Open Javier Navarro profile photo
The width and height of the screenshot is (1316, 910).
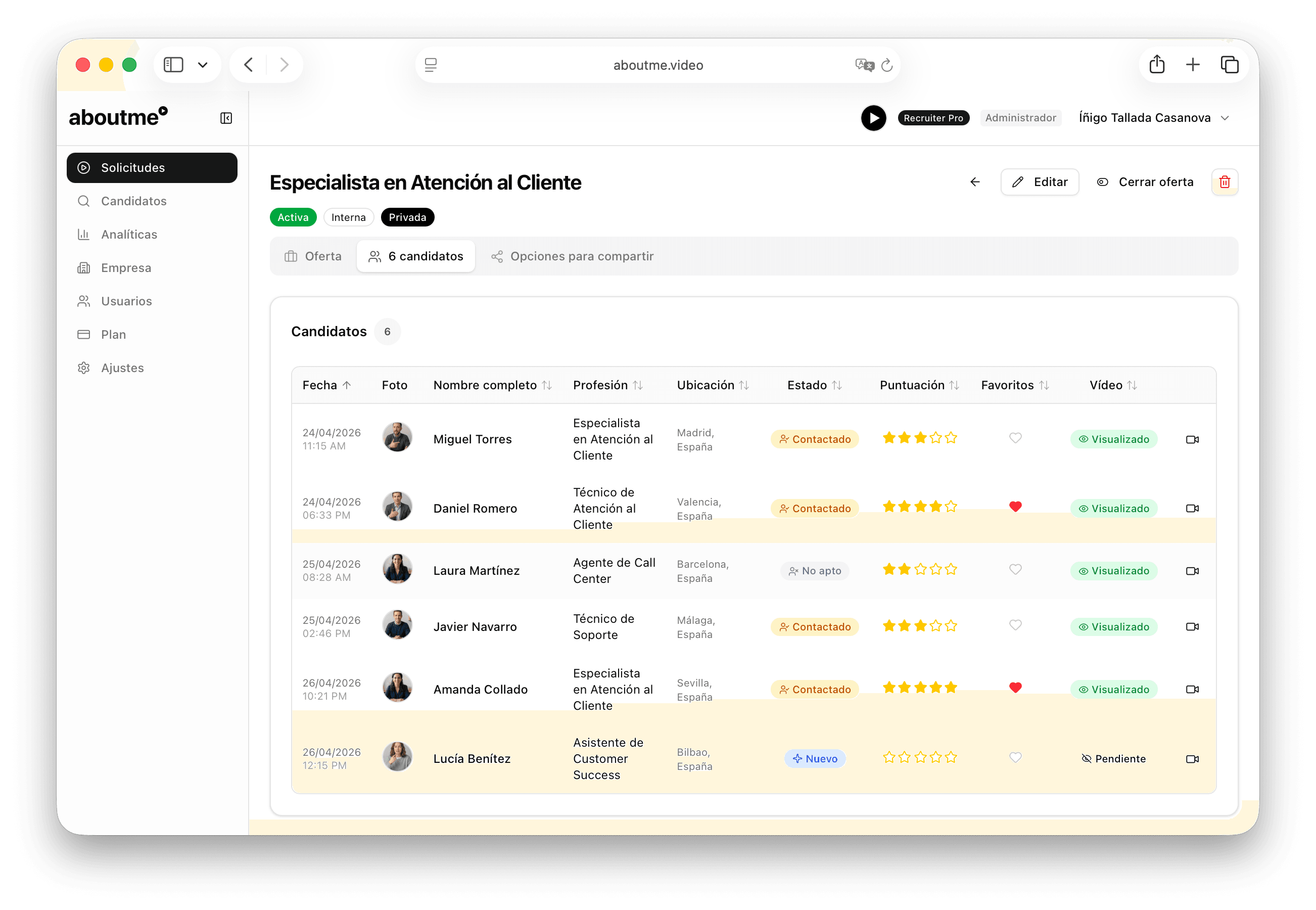397,625
